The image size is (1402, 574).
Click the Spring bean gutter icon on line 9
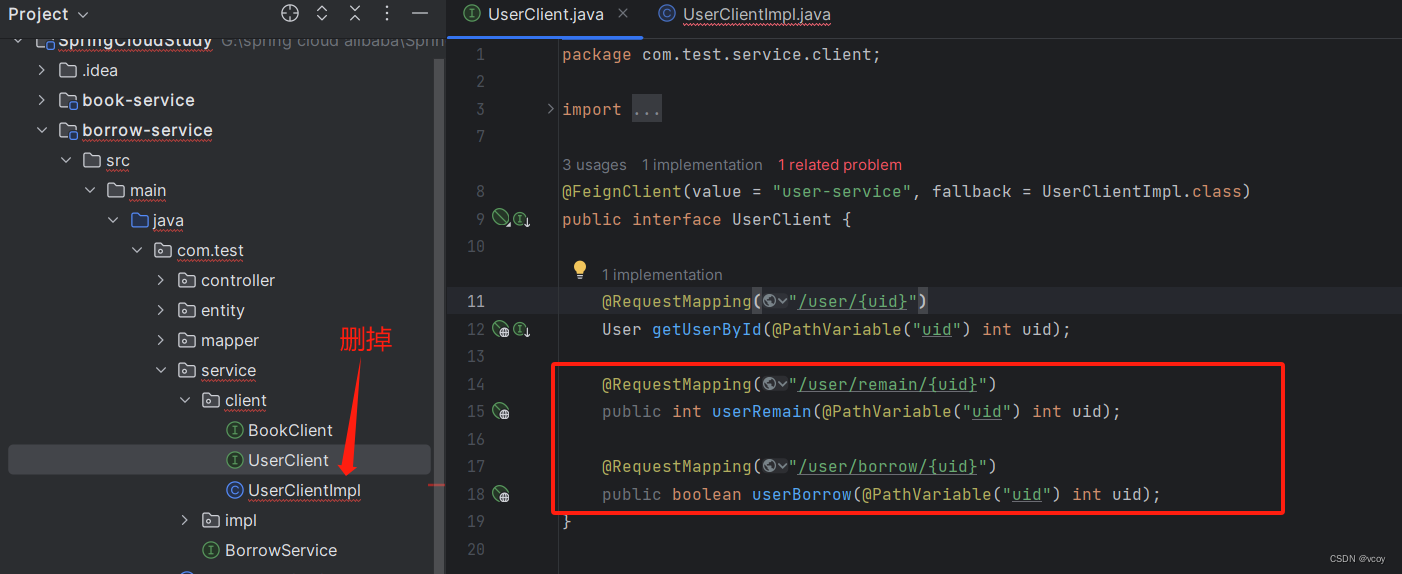501,218
